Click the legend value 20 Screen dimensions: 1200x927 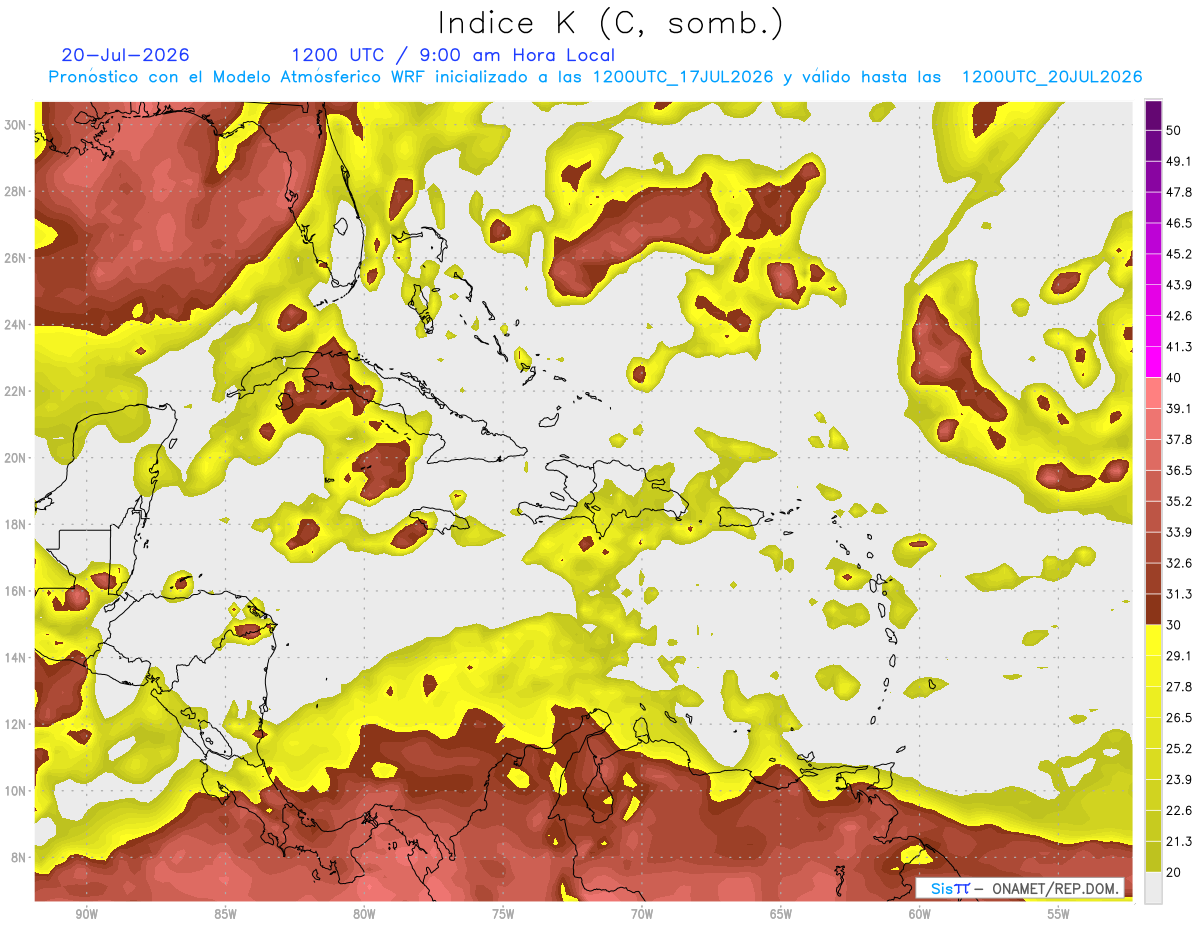coord(1174,873)
